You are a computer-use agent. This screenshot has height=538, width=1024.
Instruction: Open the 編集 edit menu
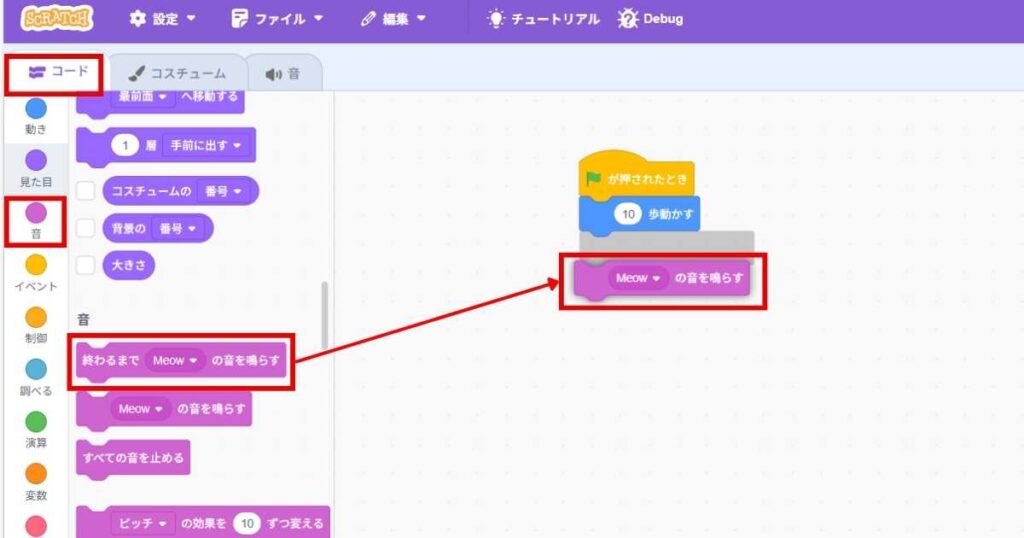coord(393,18)
